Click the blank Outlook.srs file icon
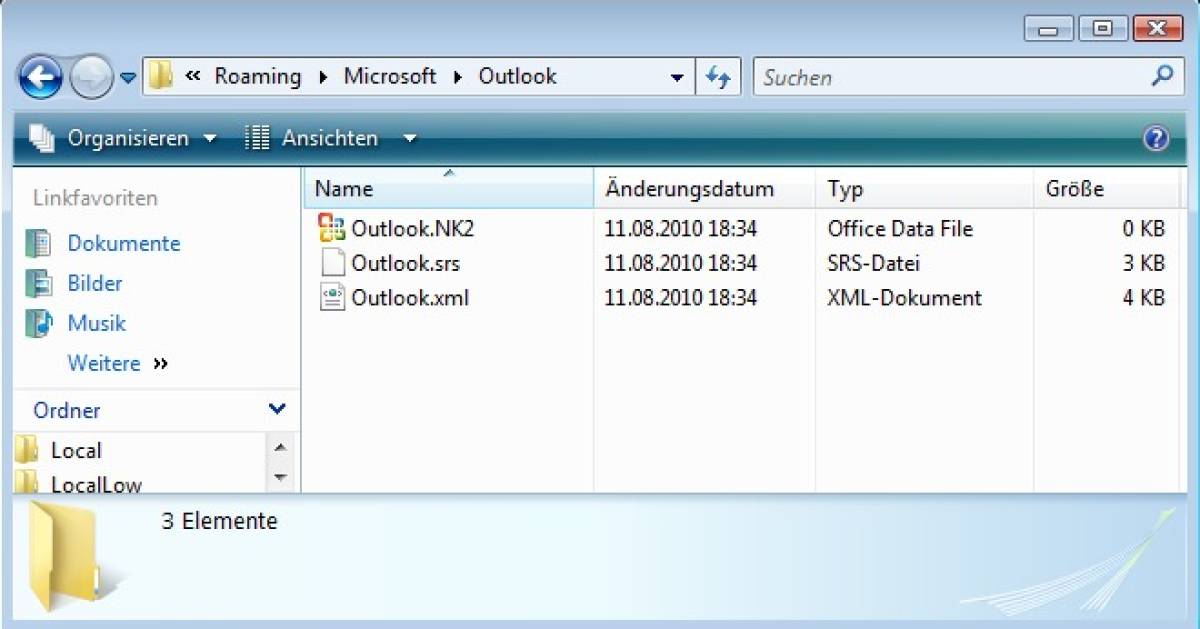 point(332,263)
